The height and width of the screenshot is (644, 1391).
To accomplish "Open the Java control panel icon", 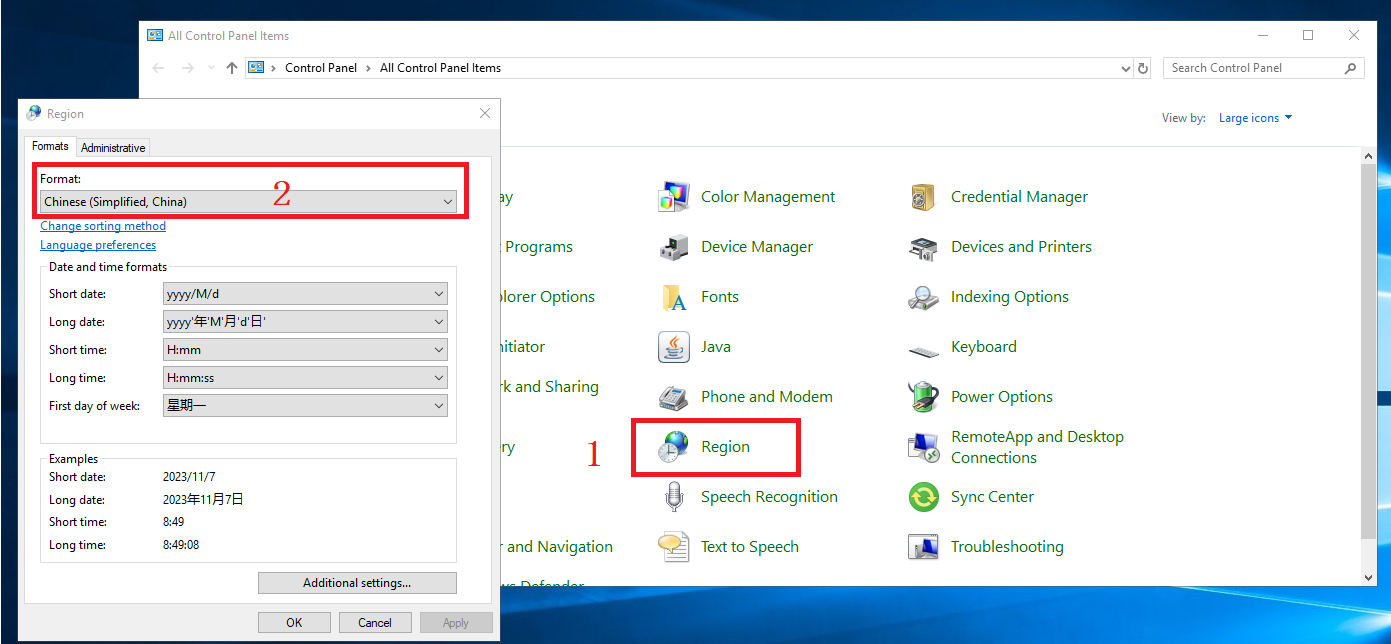I will pyautogui.click(x=674, y=347).
